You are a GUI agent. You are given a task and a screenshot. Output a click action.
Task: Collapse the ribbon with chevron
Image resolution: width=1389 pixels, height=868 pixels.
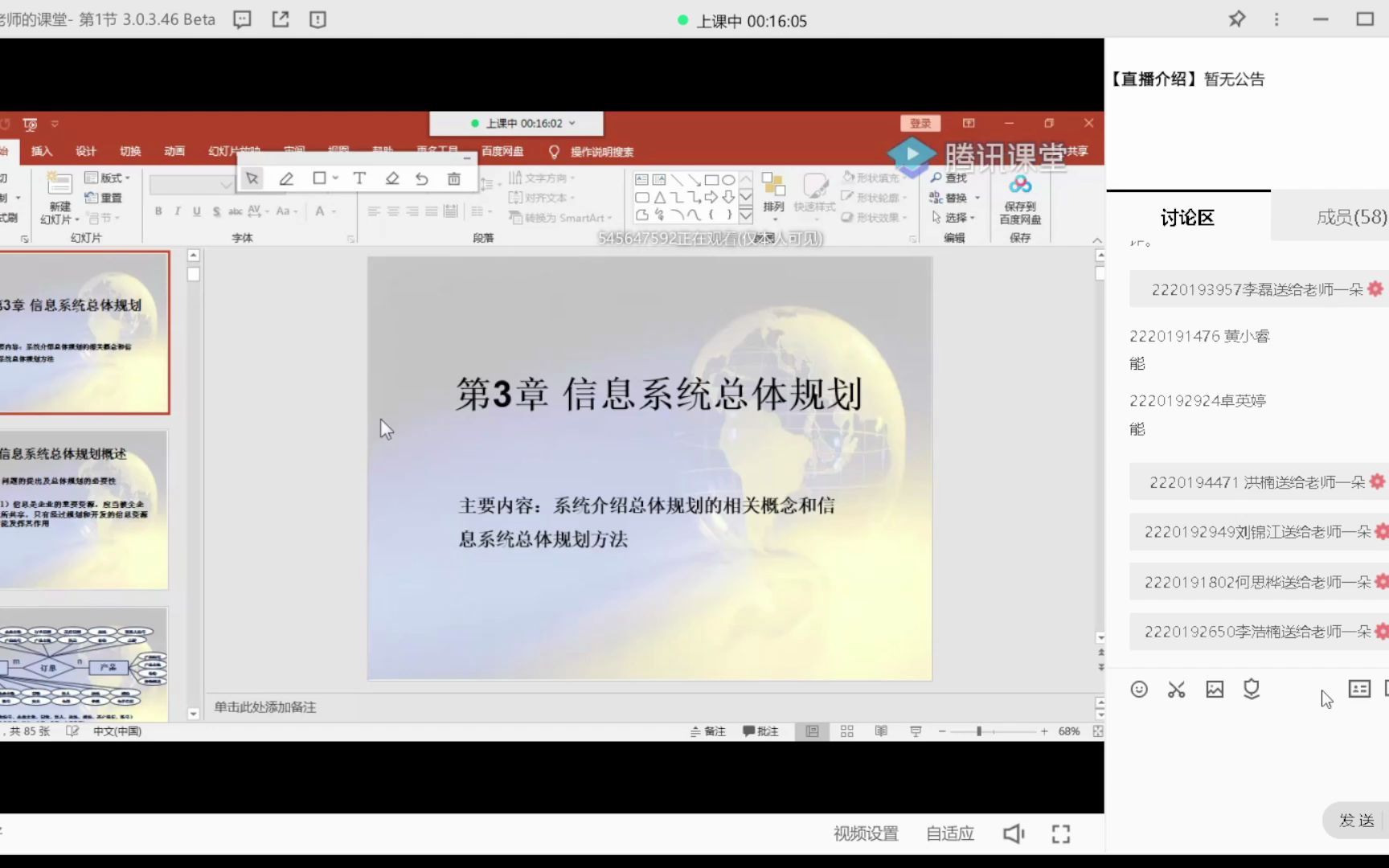(1097, 240)
